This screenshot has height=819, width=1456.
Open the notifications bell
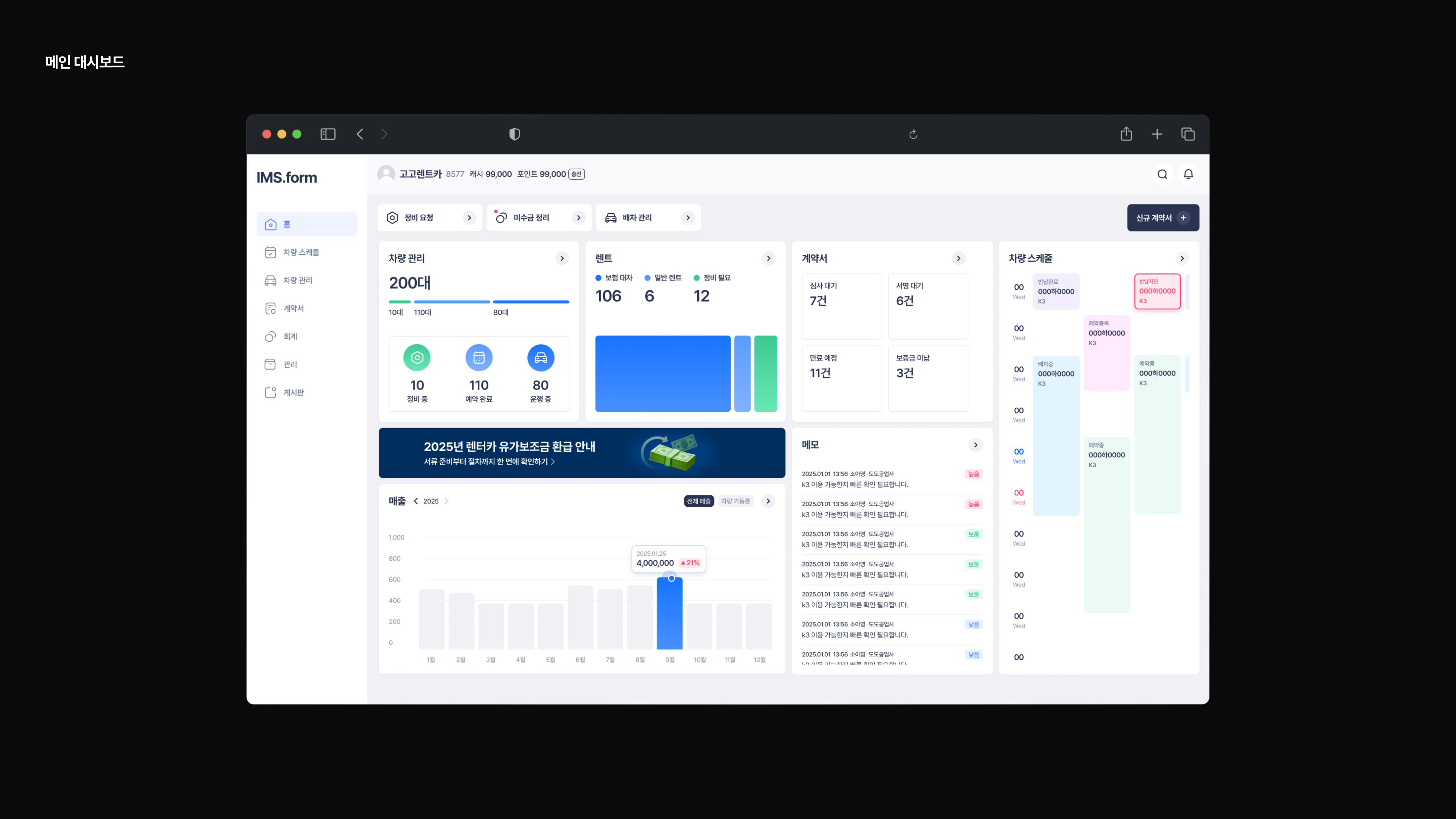pyautogui.click(x=1188, y=174)
